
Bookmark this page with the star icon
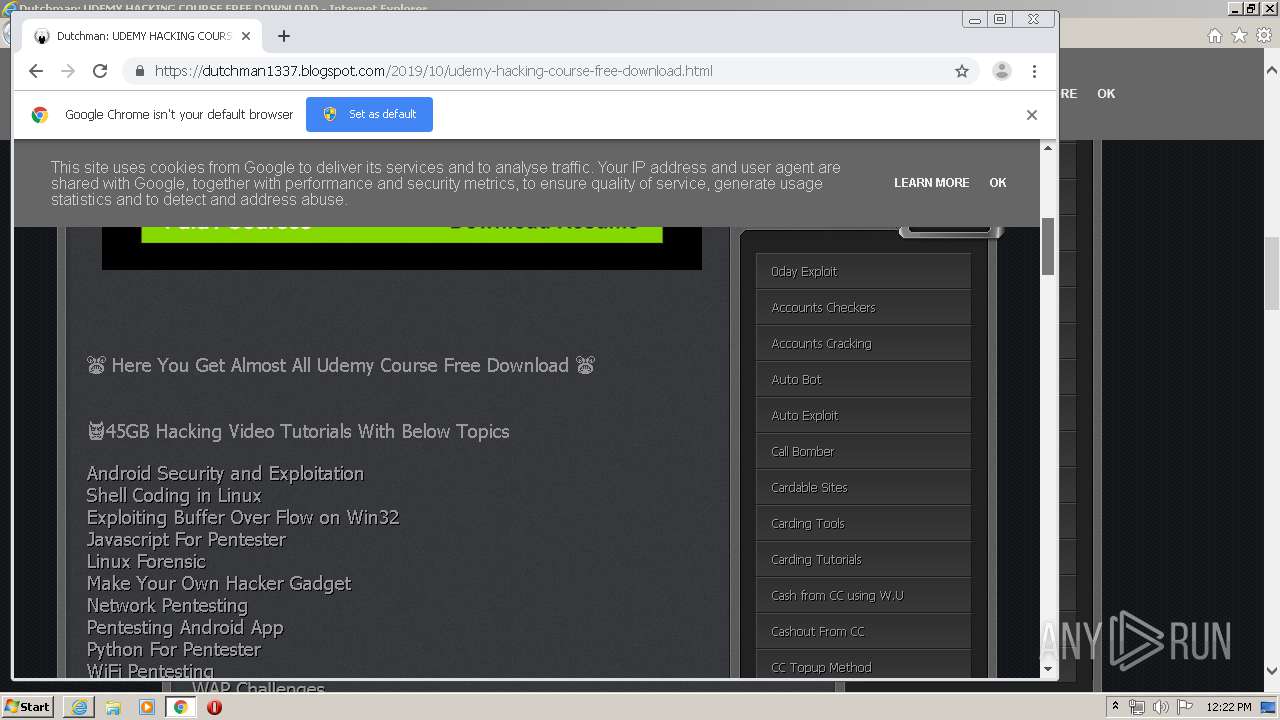tap(962, 71)
